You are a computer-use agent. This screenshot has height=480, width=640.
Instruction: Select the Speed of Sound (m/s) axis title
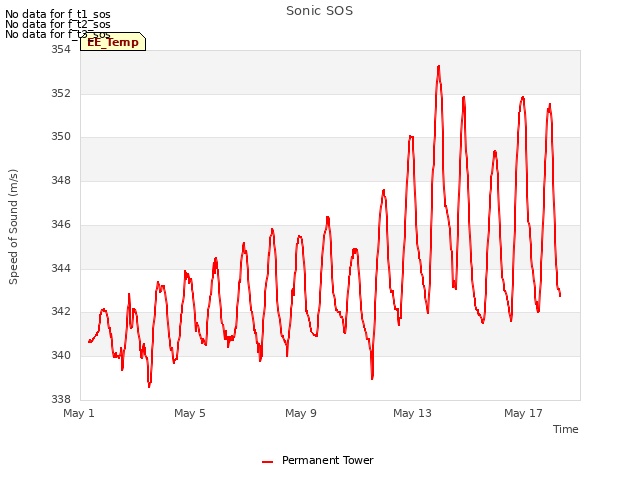click(x=13, y=227)
